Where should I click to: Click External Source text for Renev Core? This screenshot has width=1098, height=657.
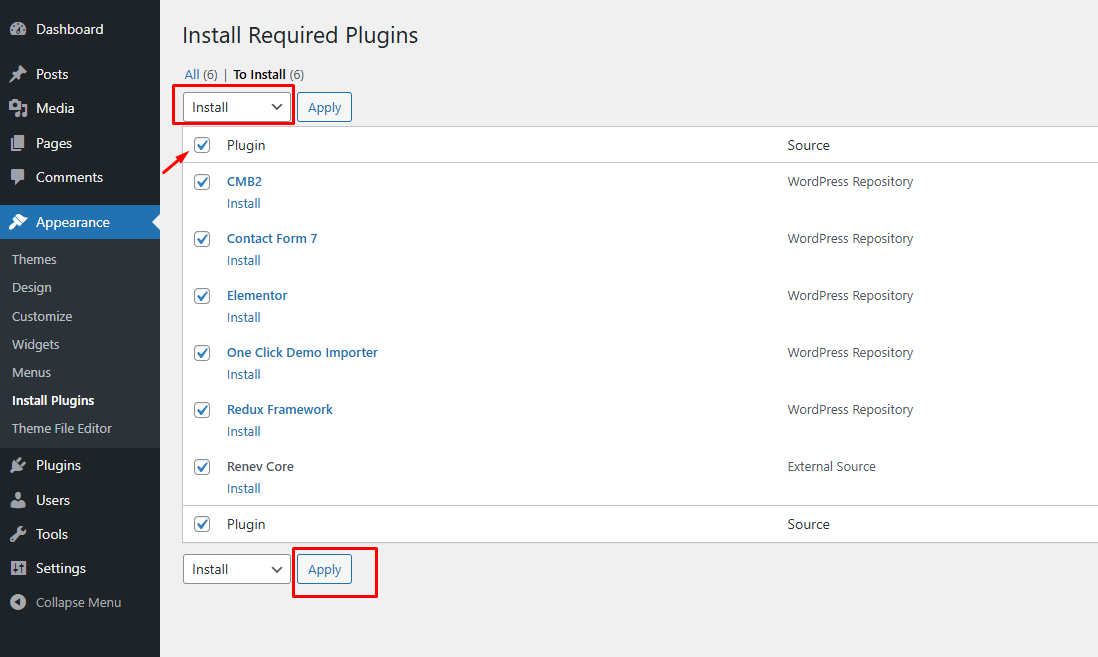(831, 466)
